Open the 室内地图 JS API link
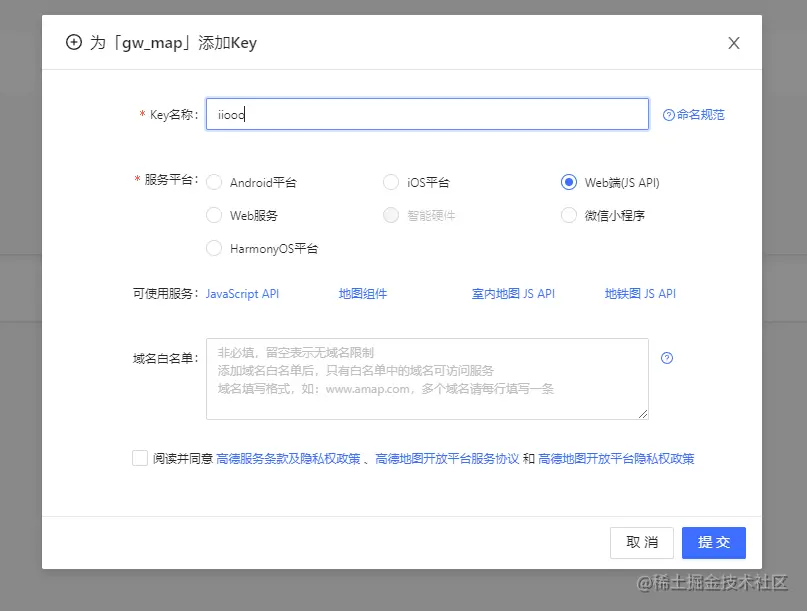 [513, 294]
